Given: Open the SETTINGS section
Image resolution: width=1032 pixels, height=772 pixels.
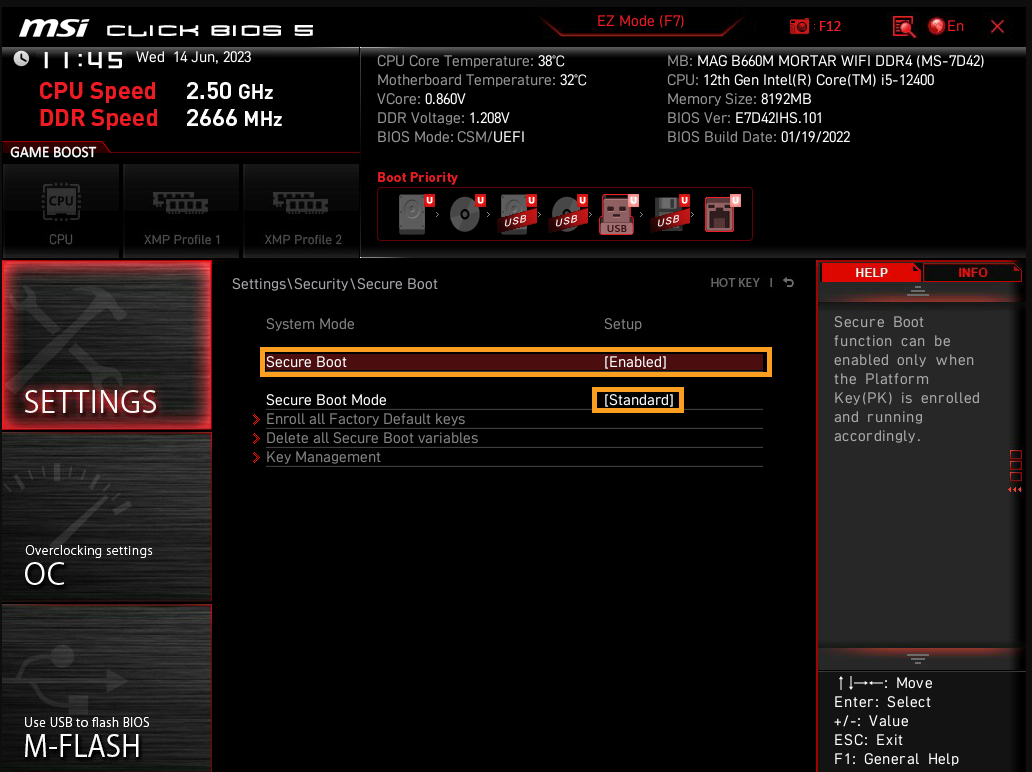Looking at the screenshot, I should pos(107,346).
